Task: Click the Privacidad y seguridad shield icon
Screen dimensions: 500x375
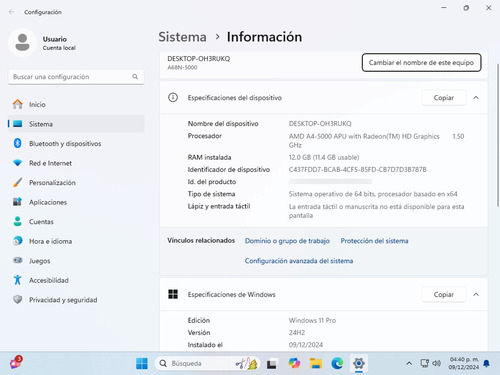Action: point(18,299)
